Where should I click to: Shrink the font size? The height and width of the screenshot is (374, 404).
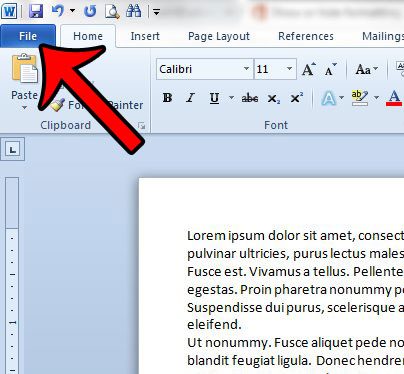330,69
